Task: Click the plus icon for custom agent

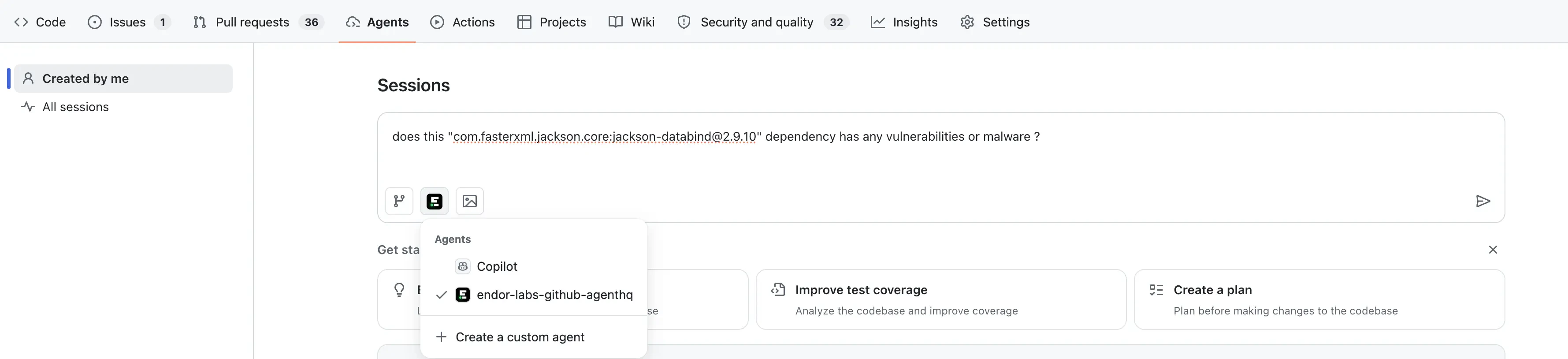Action: pos(441,337)
